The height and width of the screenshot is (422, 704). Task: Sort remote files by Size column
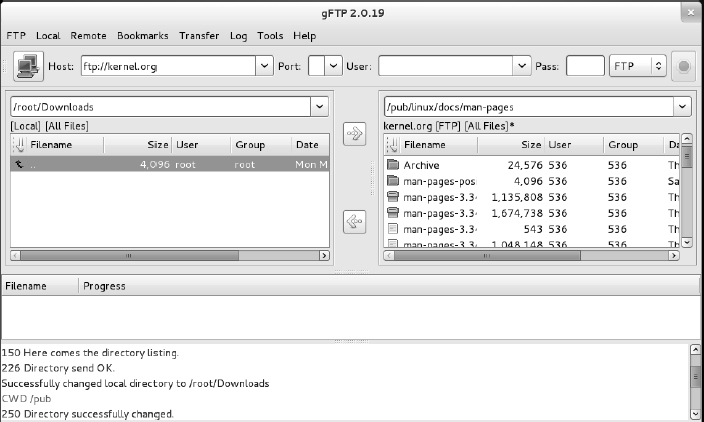[511, 145]
